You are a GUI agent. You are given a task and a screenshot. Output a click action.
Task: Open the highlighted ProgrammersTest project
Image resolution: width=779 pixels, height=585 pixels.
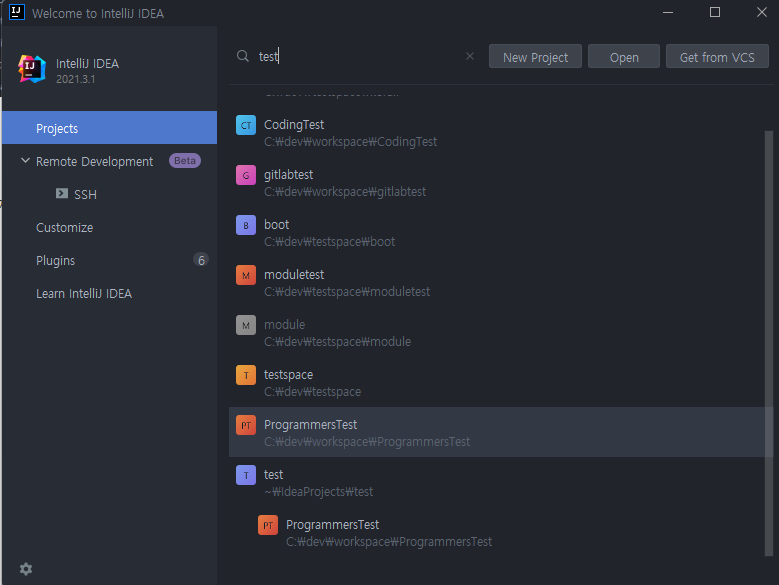[x=497, y=432]
